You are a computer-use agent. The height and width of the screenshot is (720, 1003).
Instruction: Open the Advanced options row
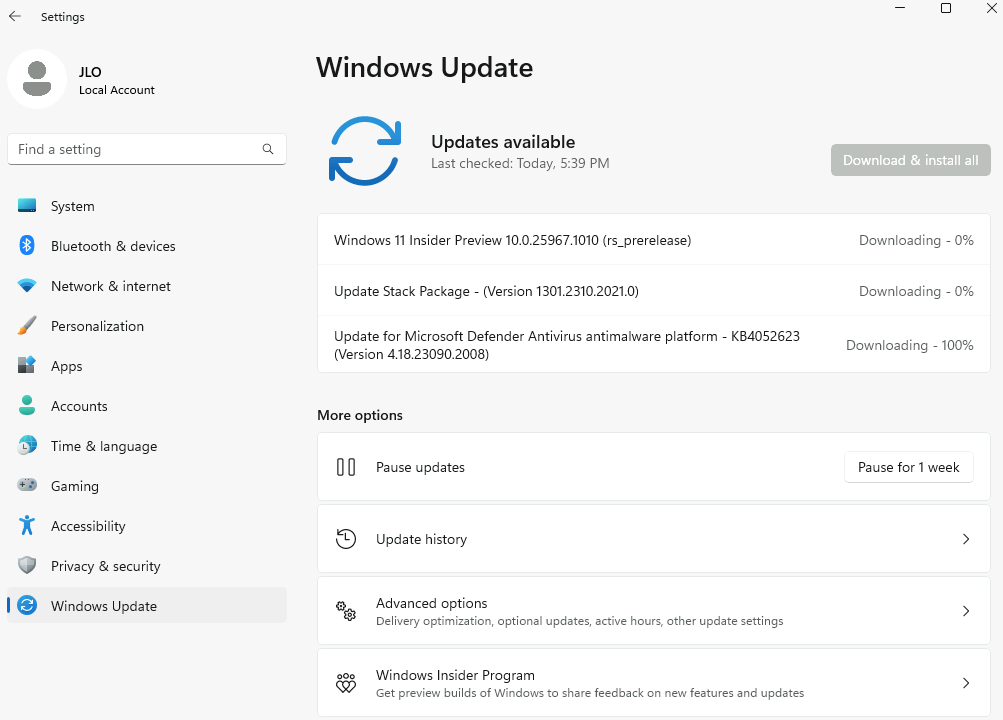[654, 611]
